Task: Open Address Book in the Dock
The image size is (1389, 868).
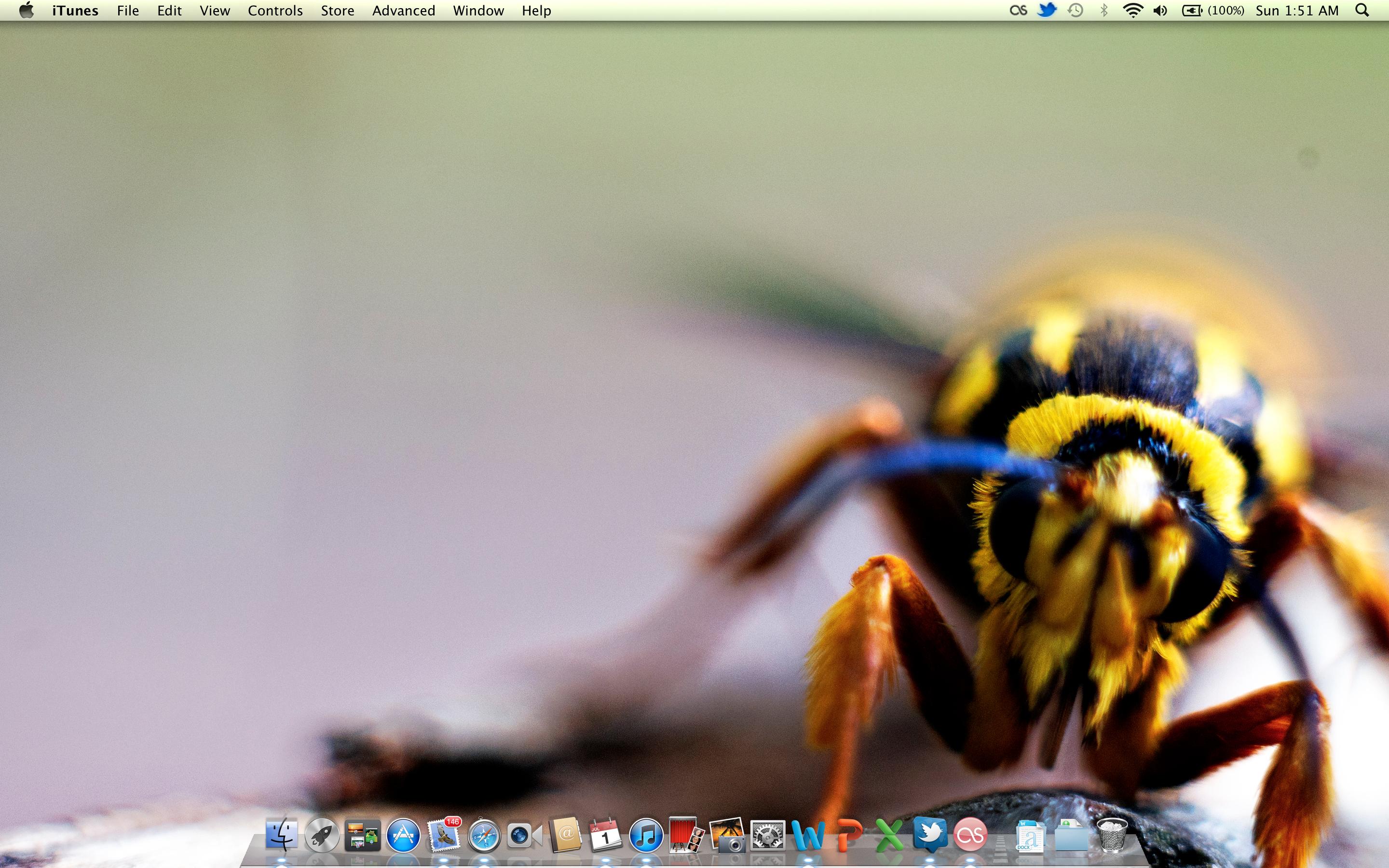Action: tap(565, 835)
